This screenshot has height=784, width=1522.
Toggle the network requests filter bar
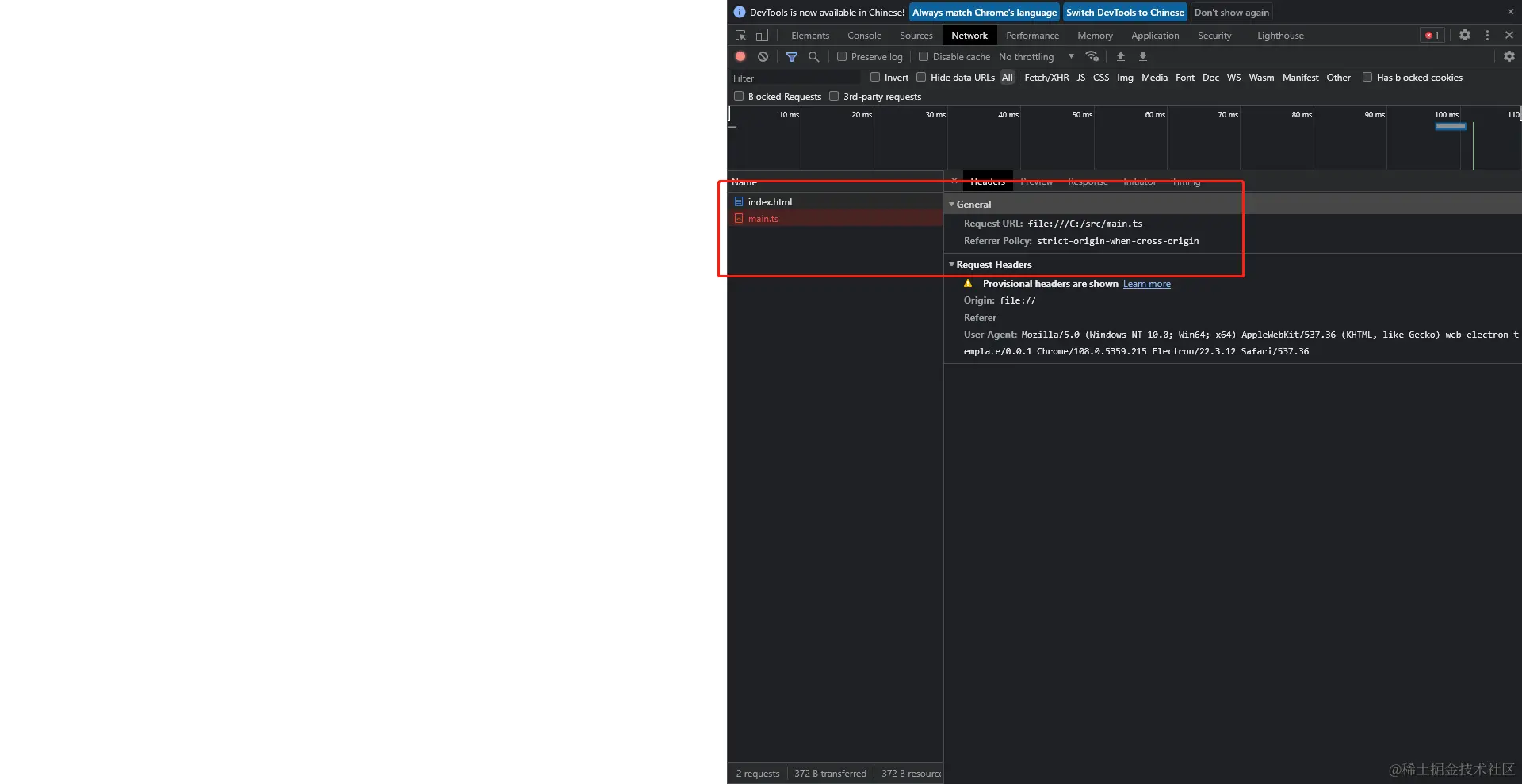coord(791,56)
